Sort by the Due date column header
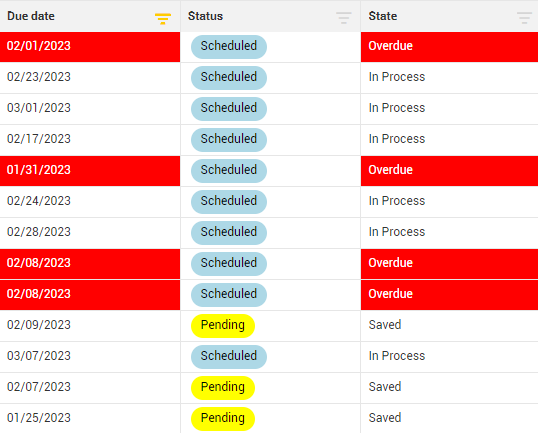This screenshot has height=433, width=538. (31, 16)
